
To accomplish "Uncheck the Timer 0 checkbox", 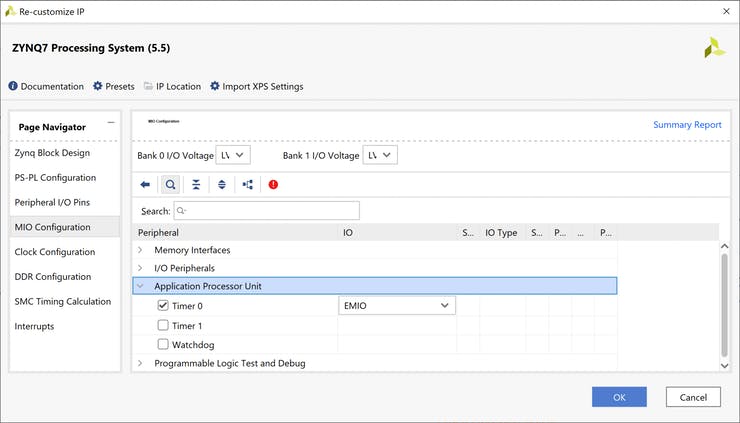I will [163, 306].
